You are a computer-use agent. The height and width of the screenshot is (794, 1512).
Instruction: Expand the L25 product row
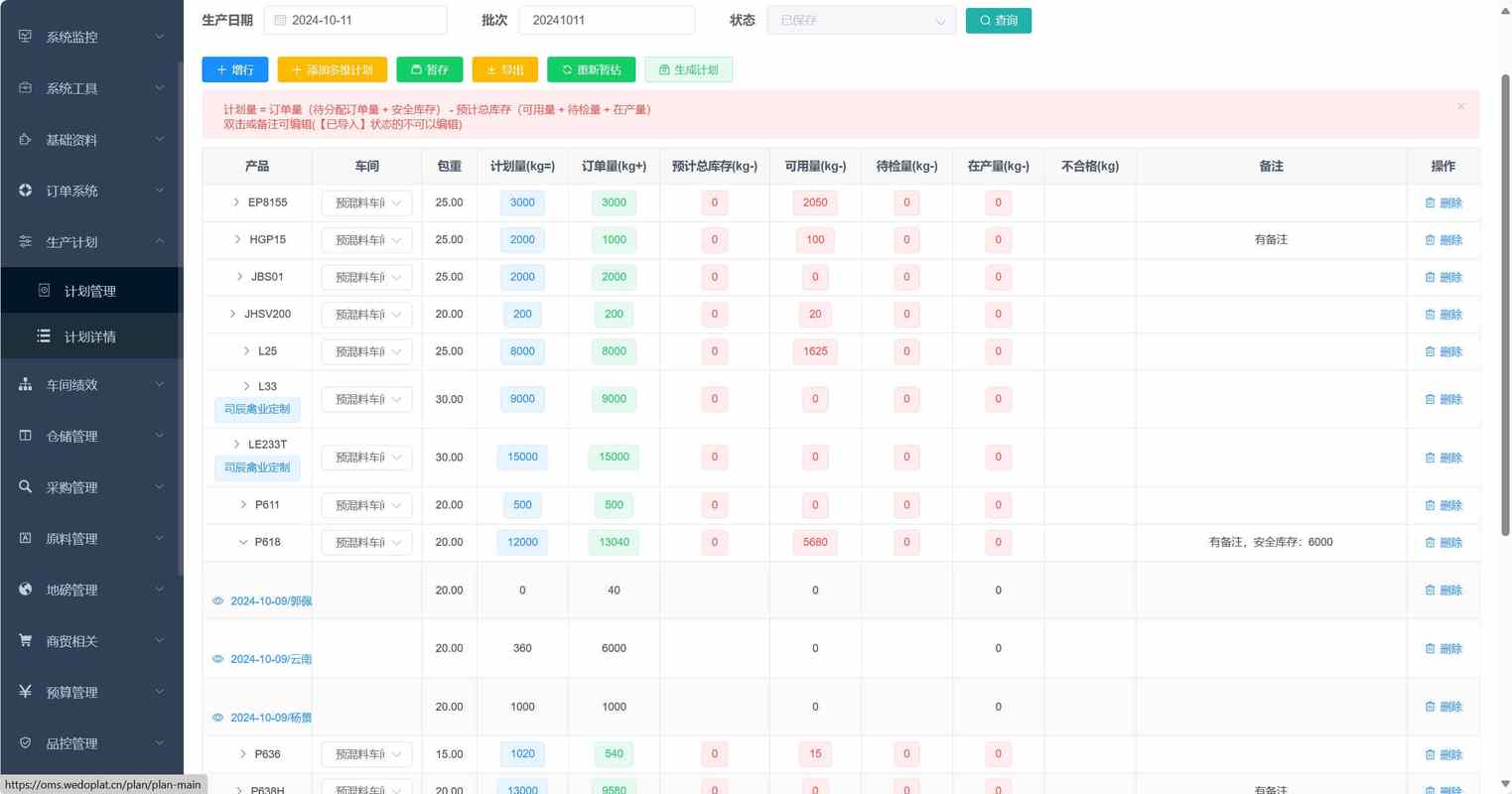pos(246,350)
